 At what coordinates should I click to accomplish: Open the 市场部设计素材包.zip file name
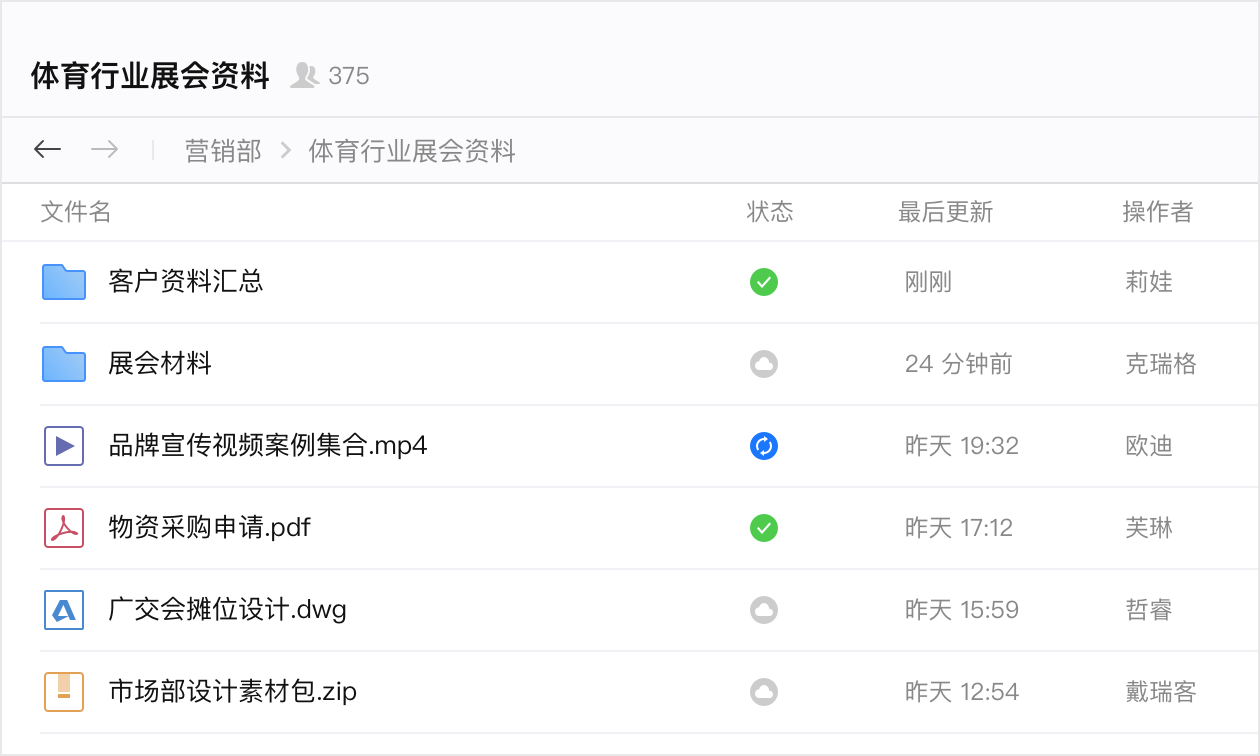pos(233,692)
